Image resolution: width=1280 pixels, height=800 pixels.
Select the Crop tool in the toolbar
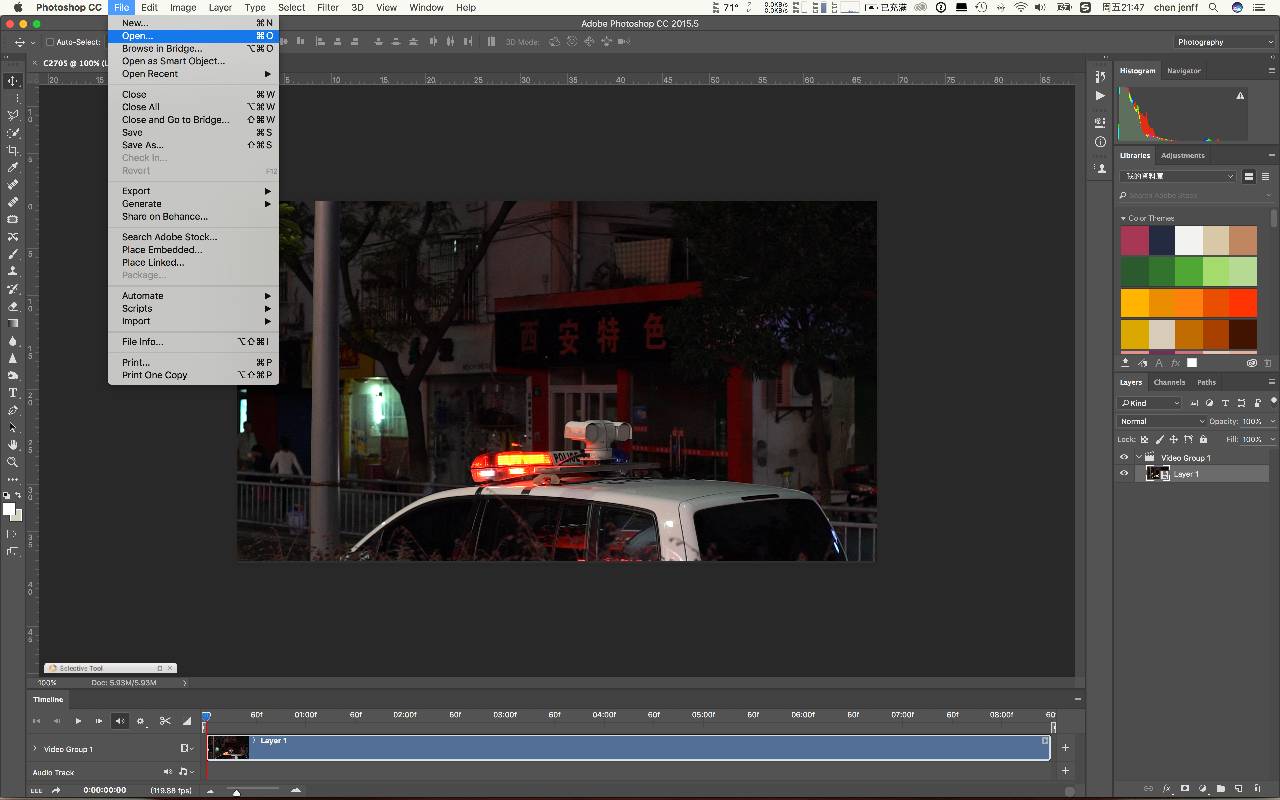tap(13, 150)
